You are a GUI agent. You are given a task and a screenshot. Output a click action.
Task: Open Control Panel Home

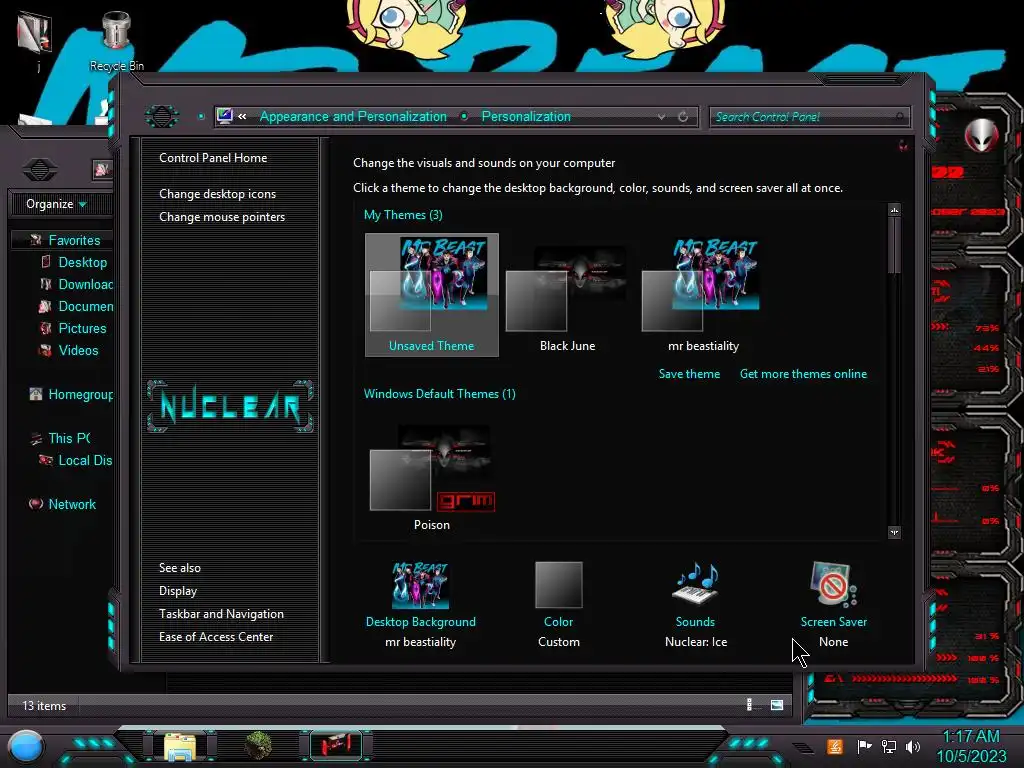pyautogui.click(x=213, y=157)
